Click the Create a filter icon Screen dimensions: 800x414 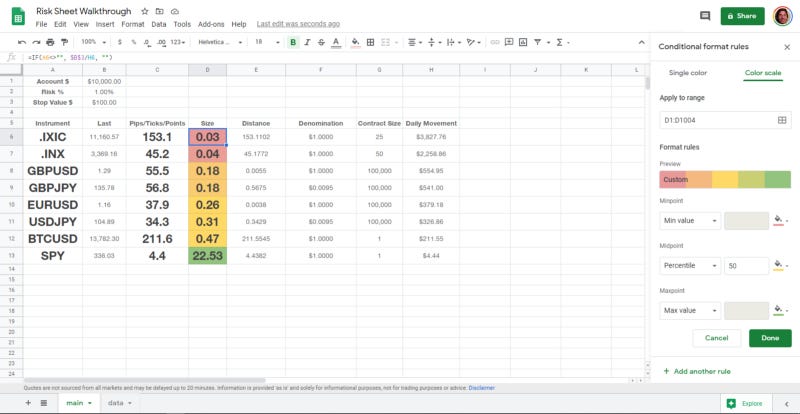[537, 42]
